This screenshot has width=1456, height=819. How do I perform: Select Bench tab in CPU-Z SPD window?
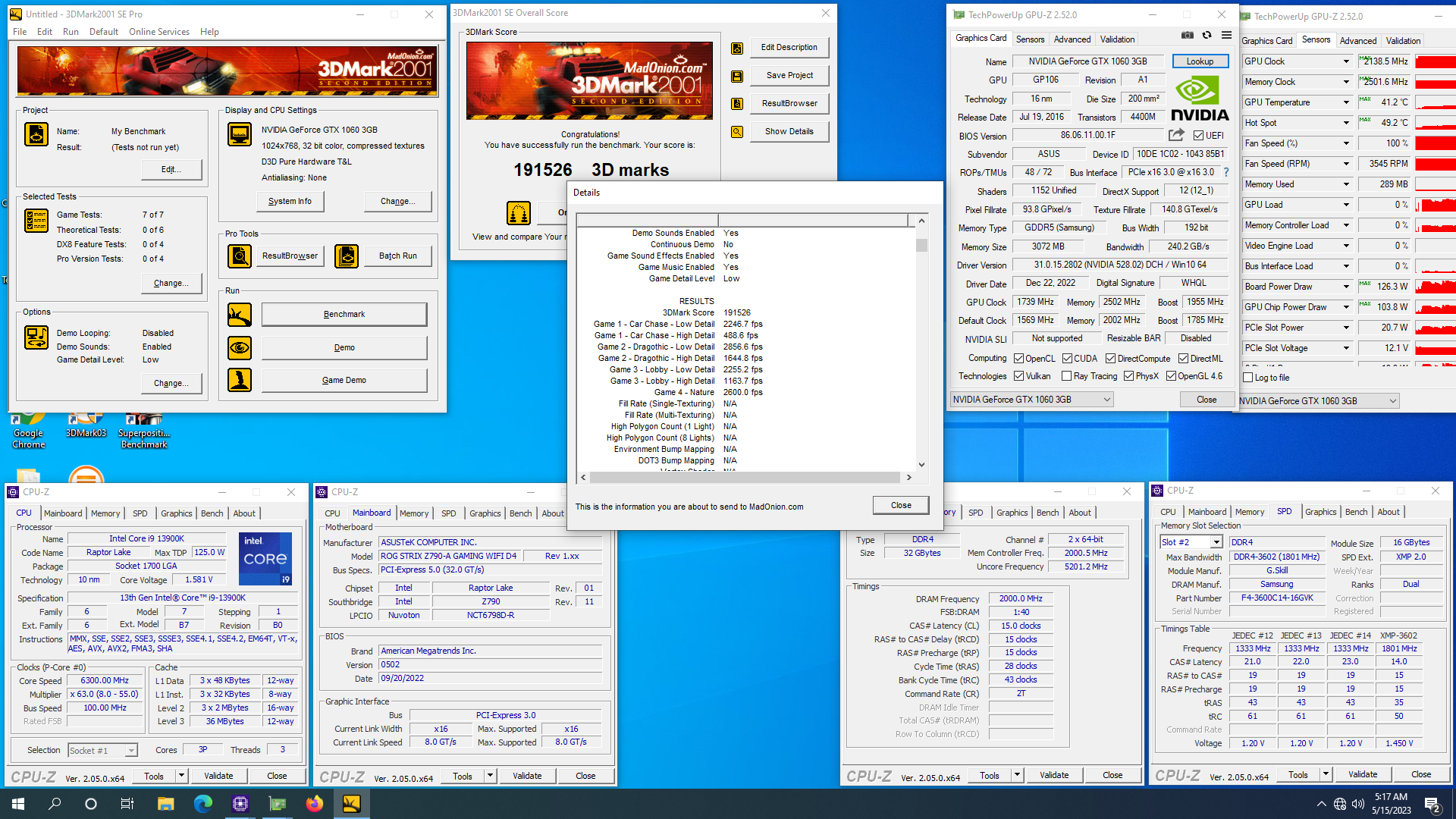(1356, 512)
